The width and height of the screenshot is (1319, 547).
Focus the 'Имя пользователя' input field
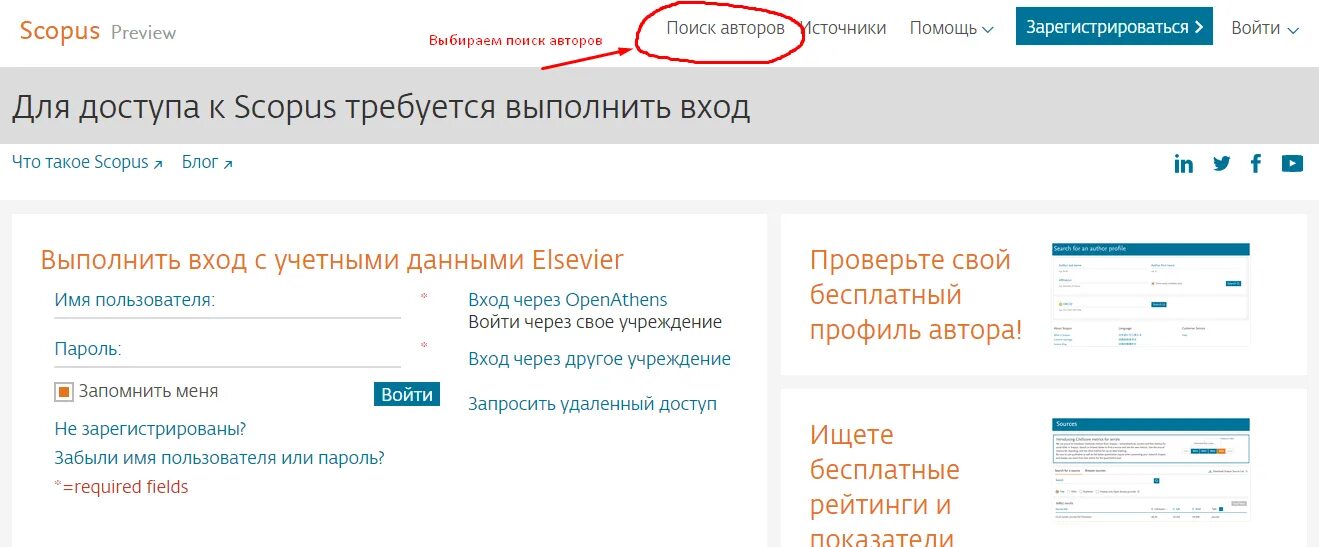point(227,300)
